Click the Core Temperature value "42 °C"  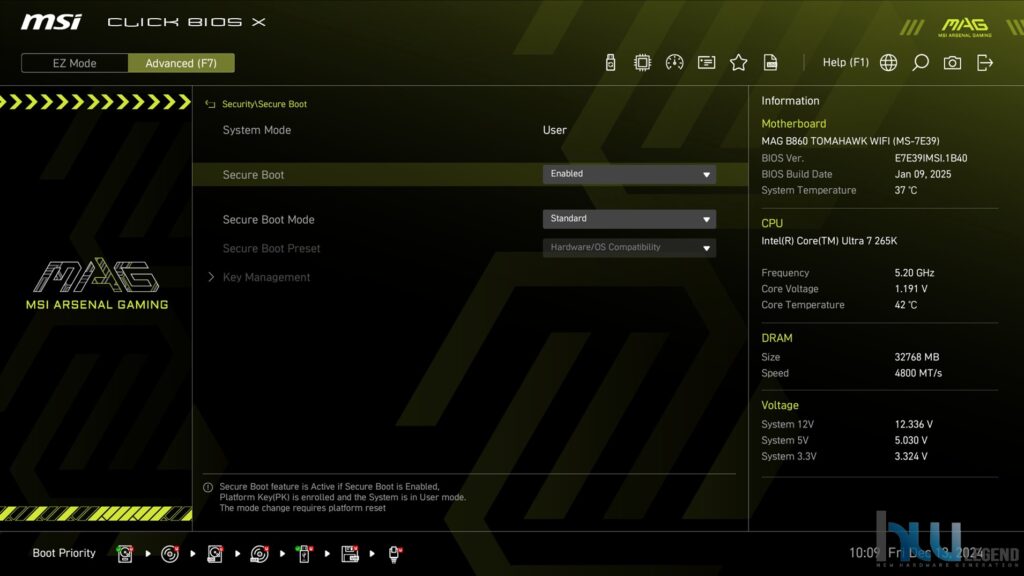click(906, 305)
